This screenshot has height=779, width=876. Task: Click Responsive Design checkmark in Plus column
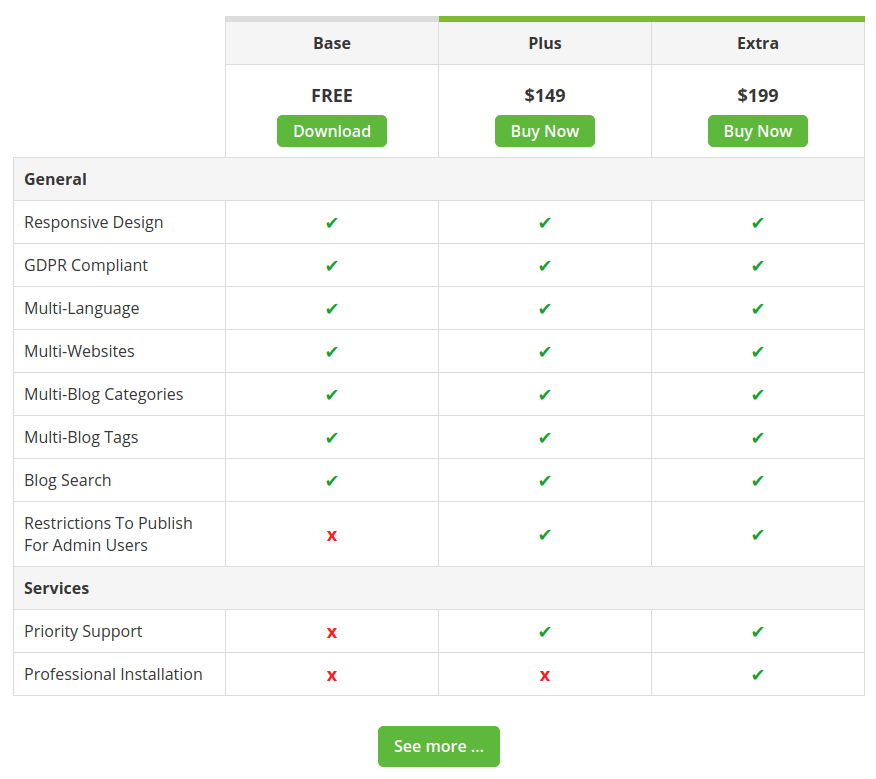(x=545, y=223)
